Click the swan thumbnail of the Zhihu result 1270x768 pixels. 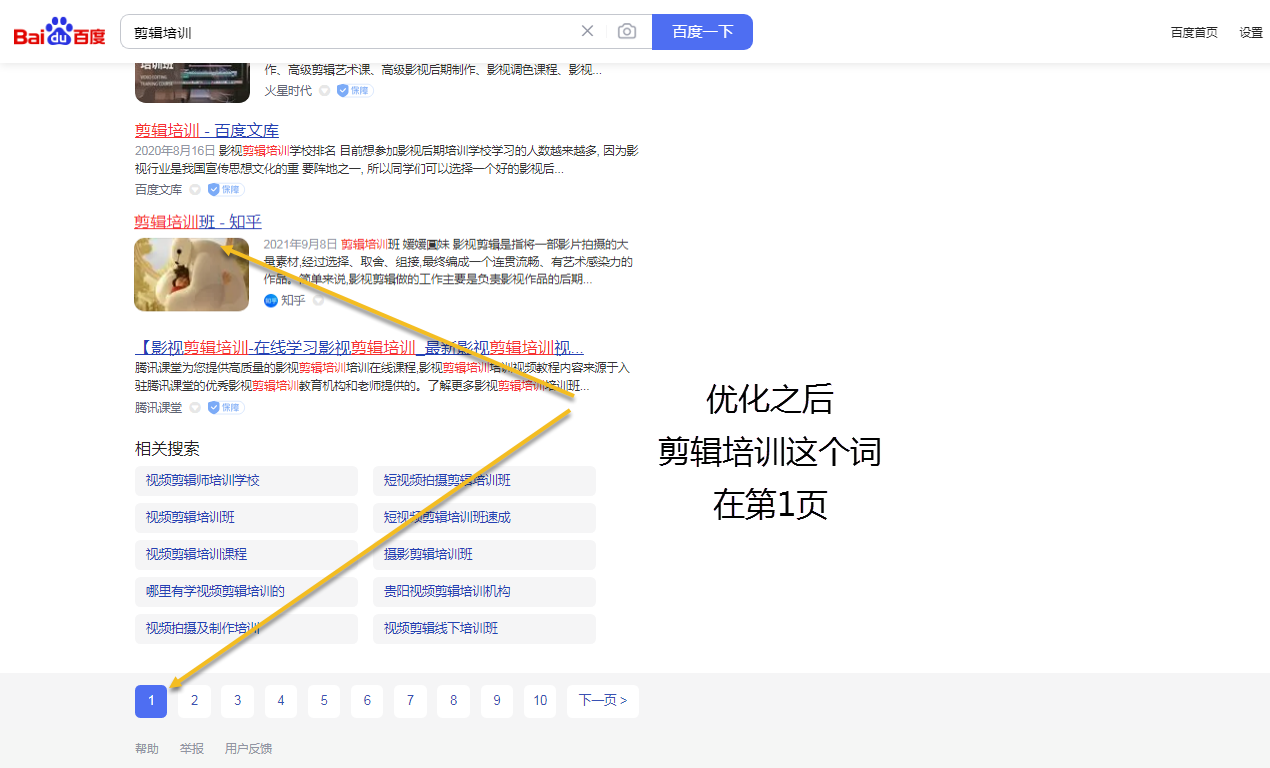(191, 273)
